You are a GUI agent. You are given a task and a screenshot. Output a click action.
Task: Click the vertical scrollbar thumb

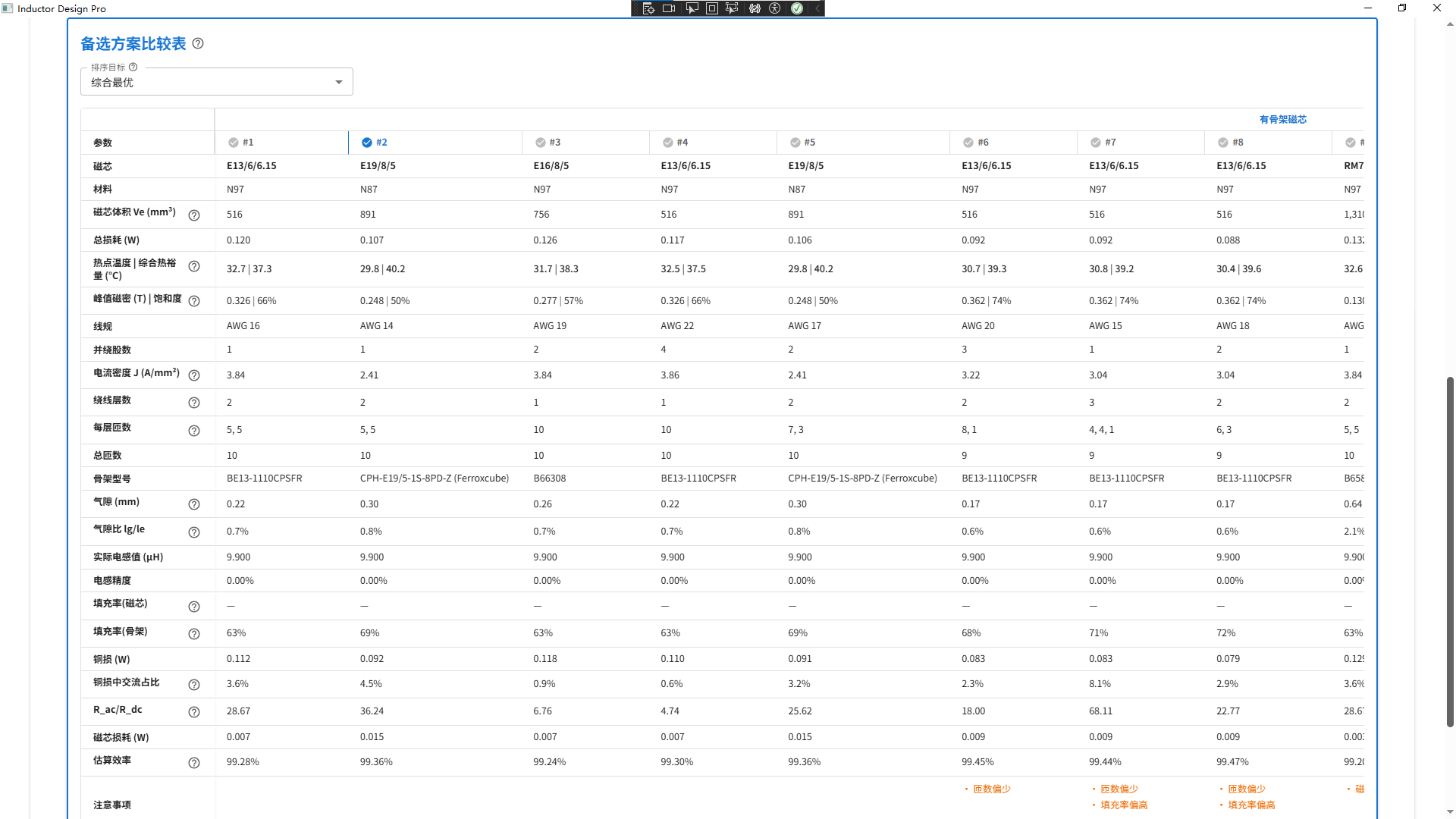click(1450, 552)
